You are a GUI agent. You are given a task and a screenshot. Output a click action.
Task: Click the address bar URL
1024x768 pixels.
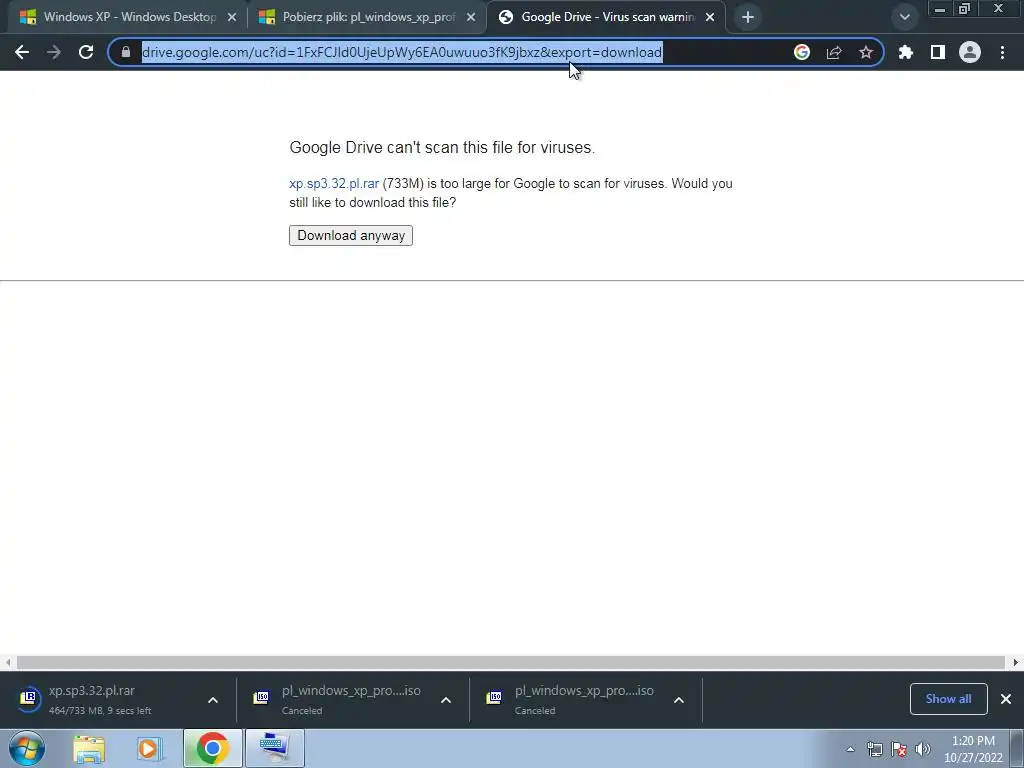click(x=402, y=52)
